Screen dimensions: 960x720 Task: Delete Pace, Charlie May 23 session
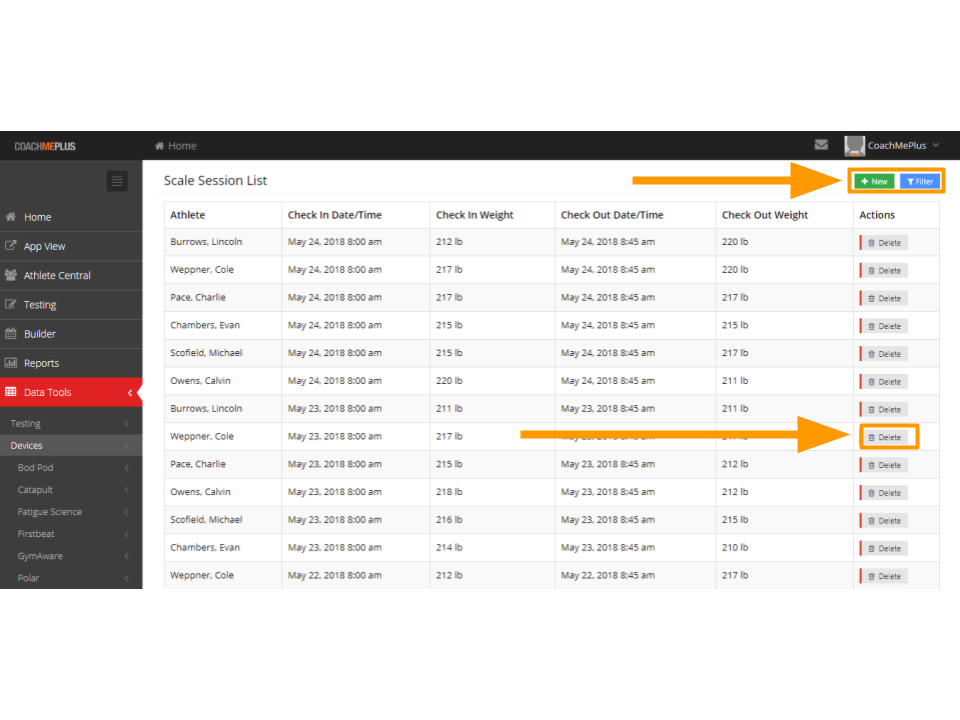tap(883, 465)
